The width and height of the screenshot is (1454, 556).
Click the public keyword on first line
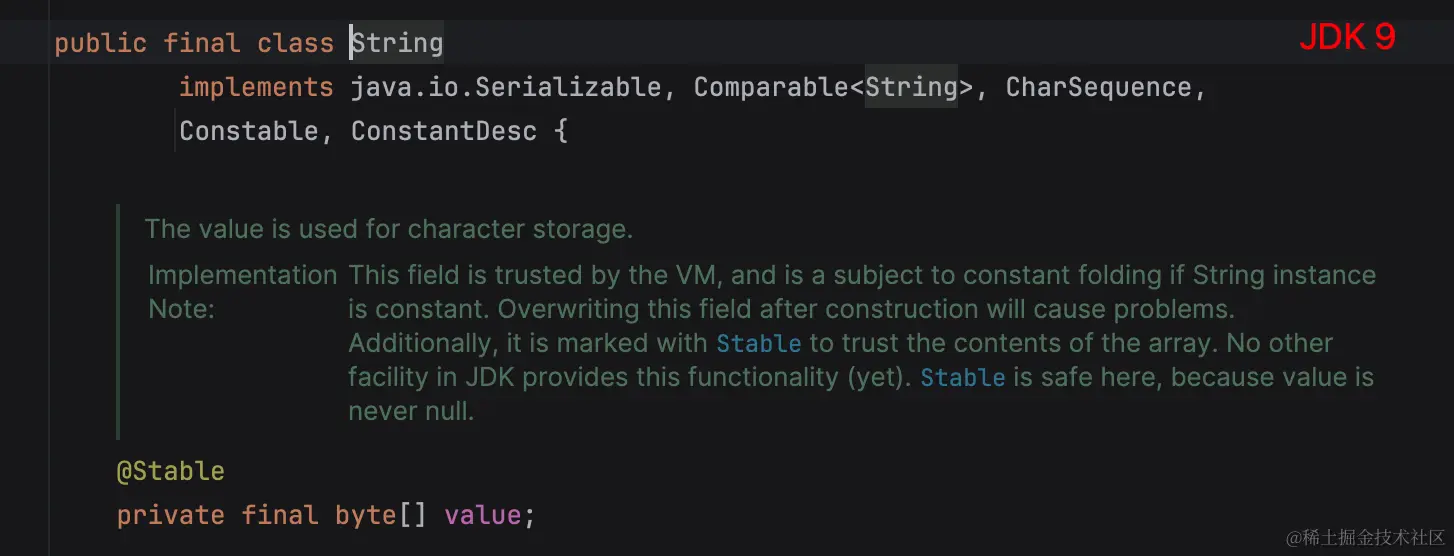click(x=100, y=43)
